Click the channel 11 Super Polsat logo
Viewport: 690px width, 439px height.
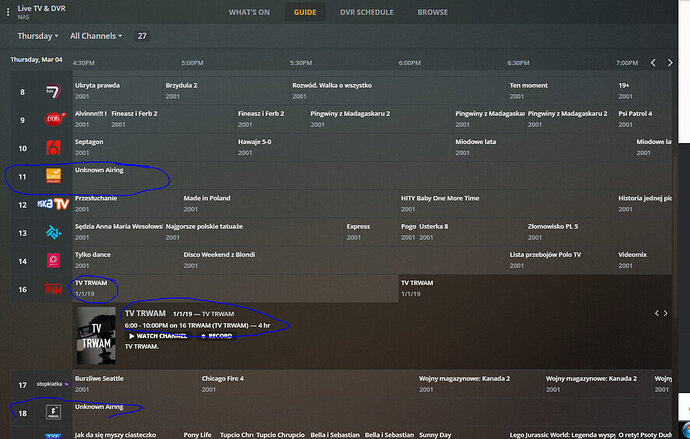53,176
